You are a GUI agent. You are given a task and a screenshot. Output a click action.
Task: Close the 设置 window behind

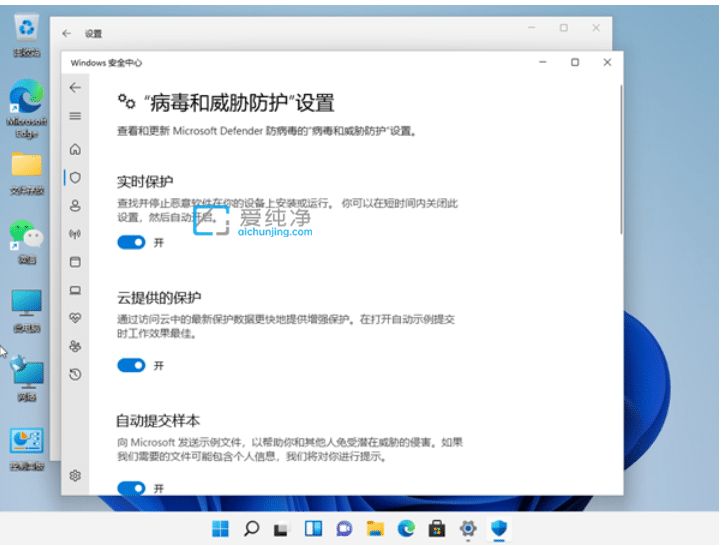[596, 28]
